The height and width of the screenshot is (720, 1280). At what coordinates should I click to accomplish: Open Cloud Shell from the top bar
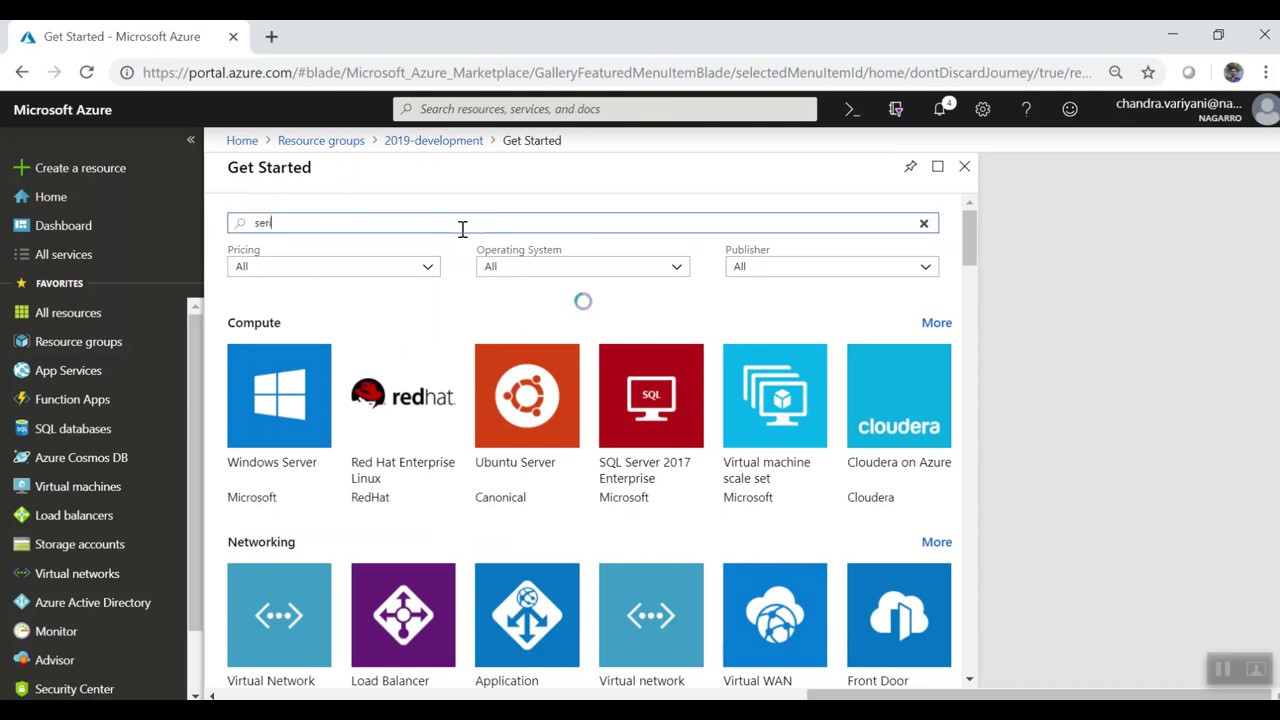[x=852, y=109]
